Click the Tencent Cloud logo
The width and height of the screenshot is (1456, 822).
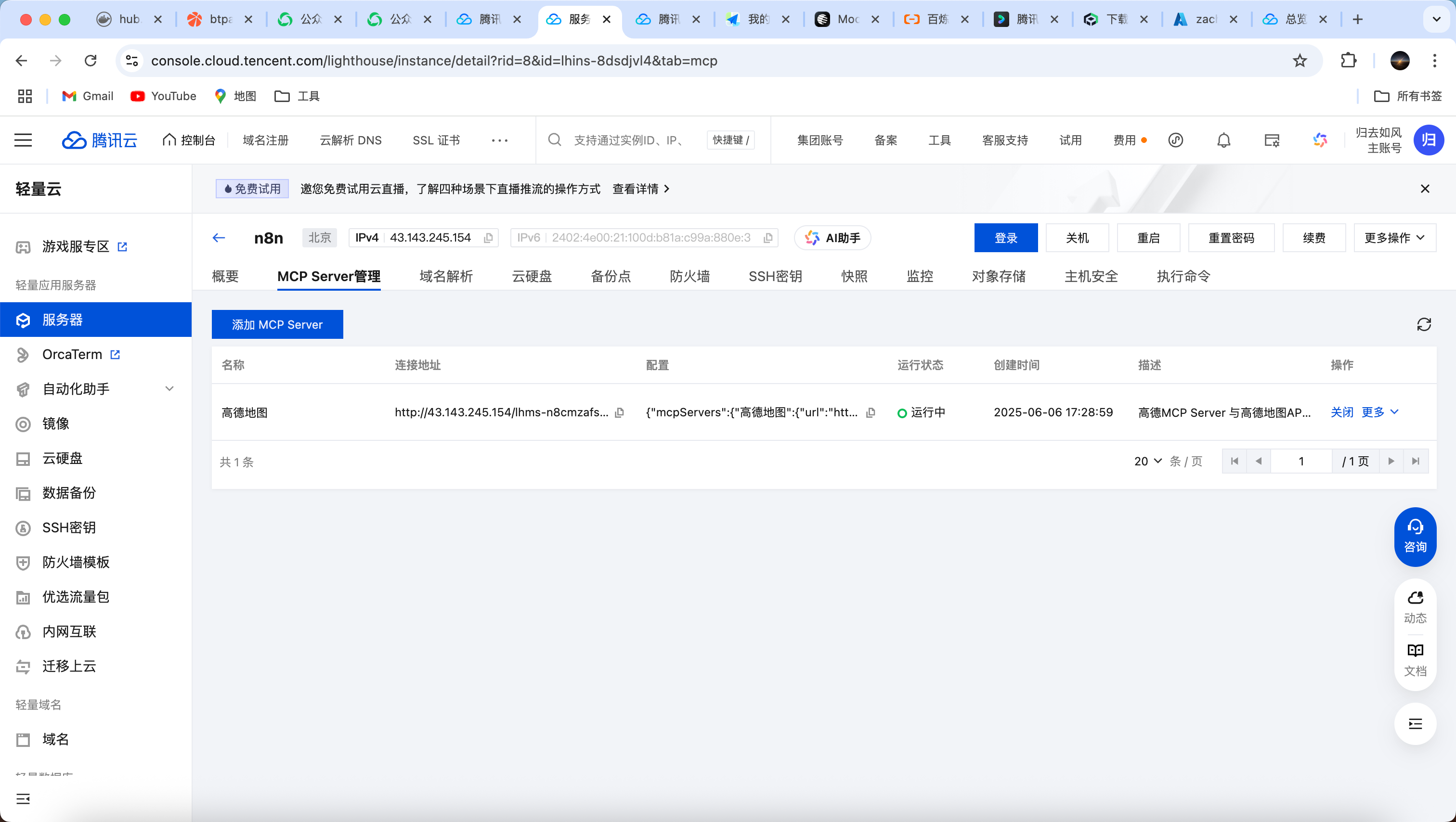pyautogui.click(x=100, y=140)
